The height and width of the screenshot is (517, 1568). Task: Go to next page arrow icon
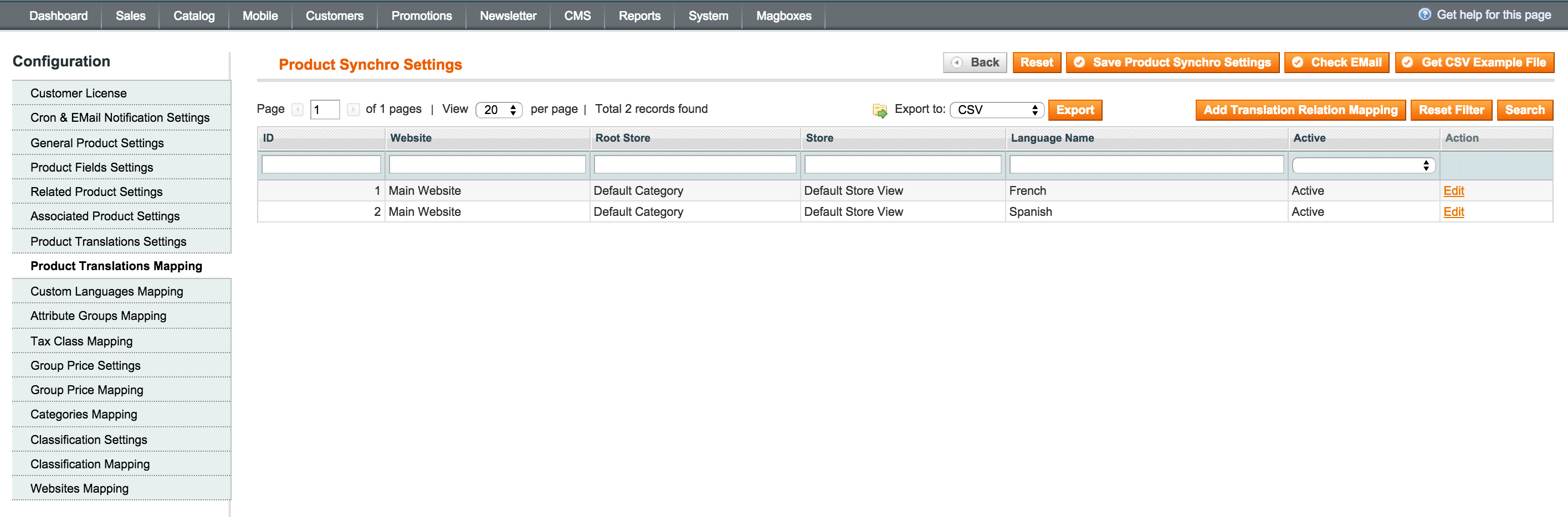[x=353, y=110]
